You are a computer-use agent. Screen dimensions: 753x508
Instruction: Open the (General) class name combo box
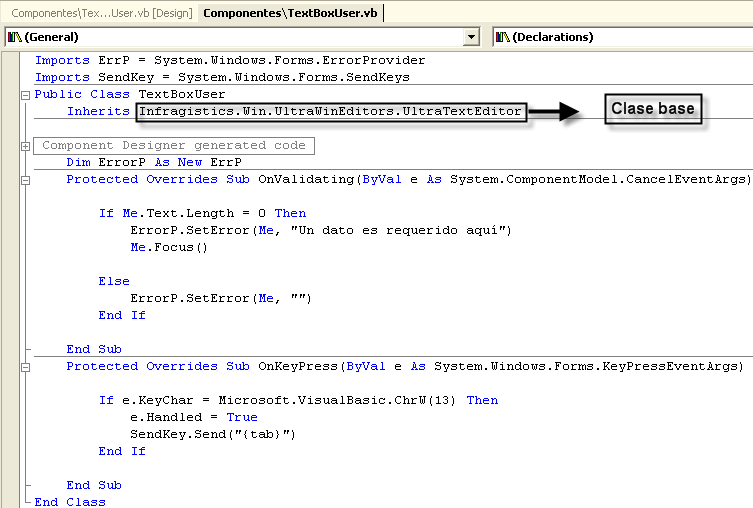(243, 37)
